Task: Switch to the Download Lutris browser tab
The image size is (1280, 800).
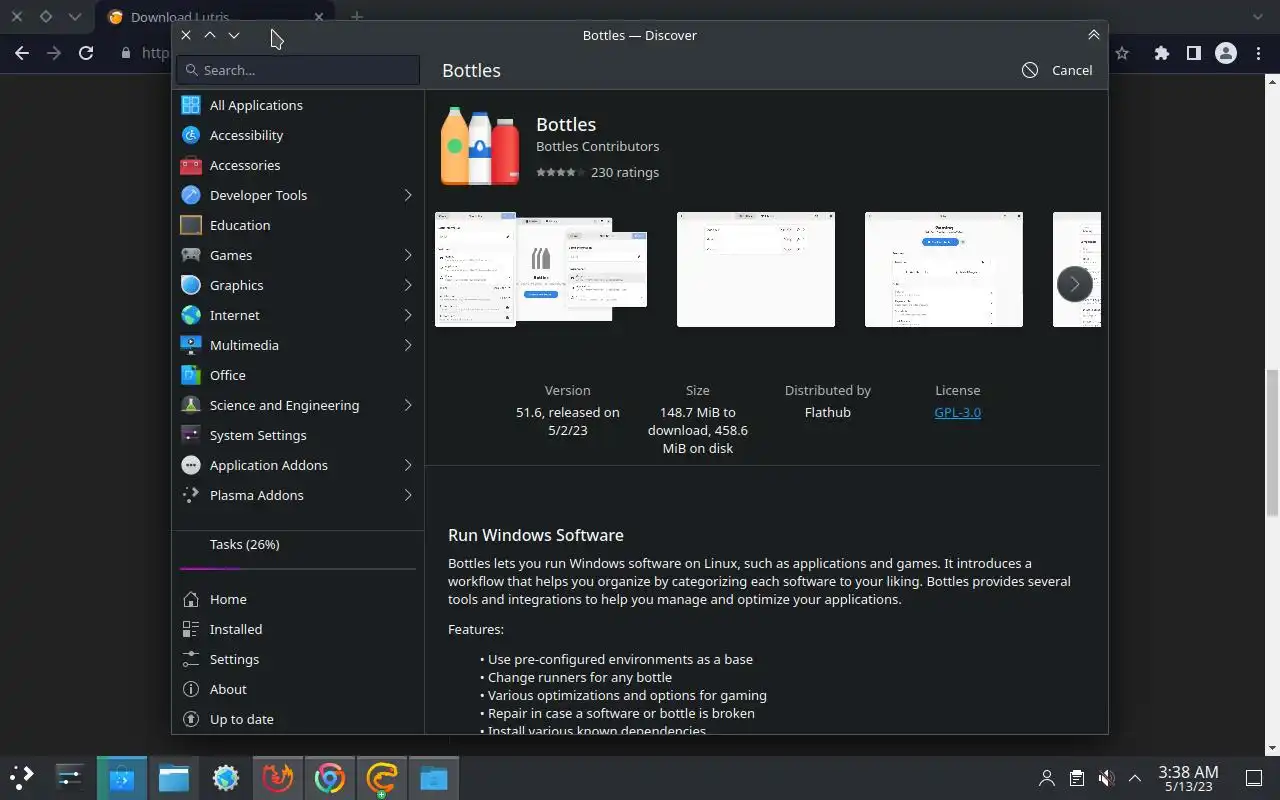Action: 217,17
